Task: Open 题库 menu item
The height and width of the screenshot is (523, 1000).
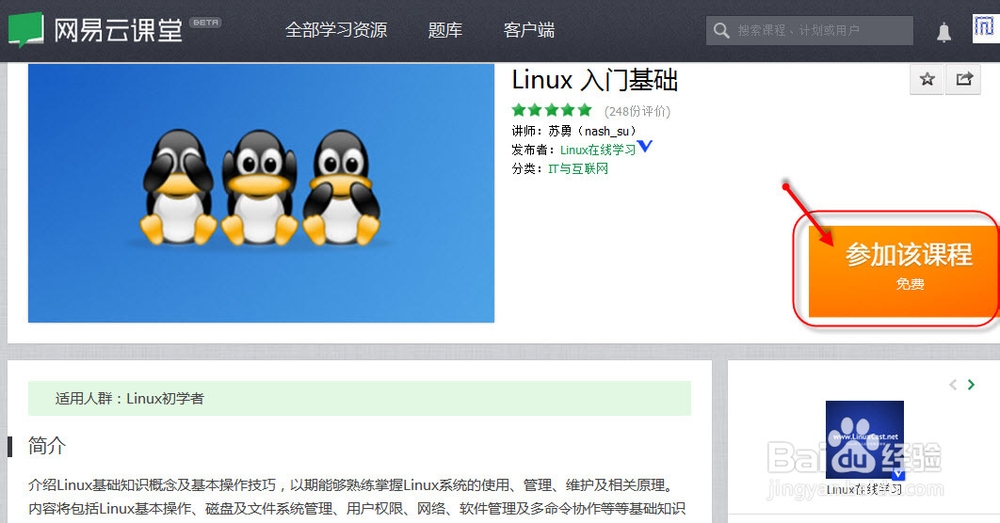Action: (x=445, y=30)
